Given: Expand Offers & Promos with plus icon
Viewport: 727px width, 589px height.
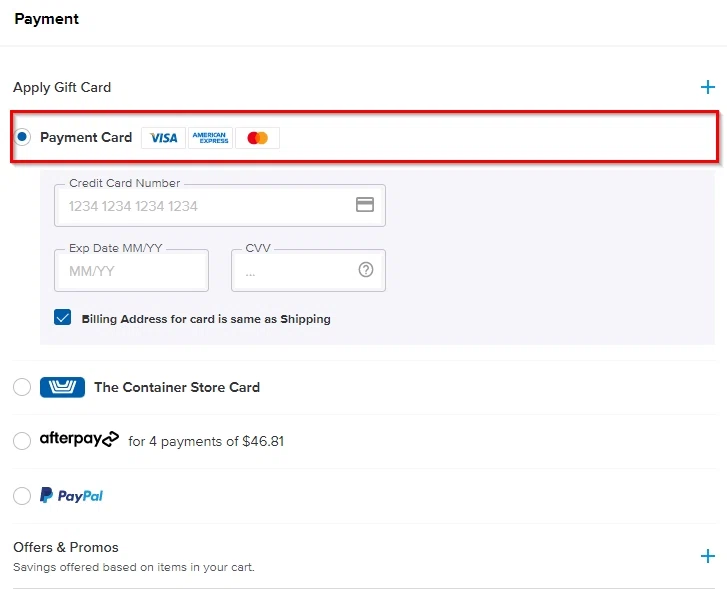Looking at the screenshot, I should click(708, 556).
